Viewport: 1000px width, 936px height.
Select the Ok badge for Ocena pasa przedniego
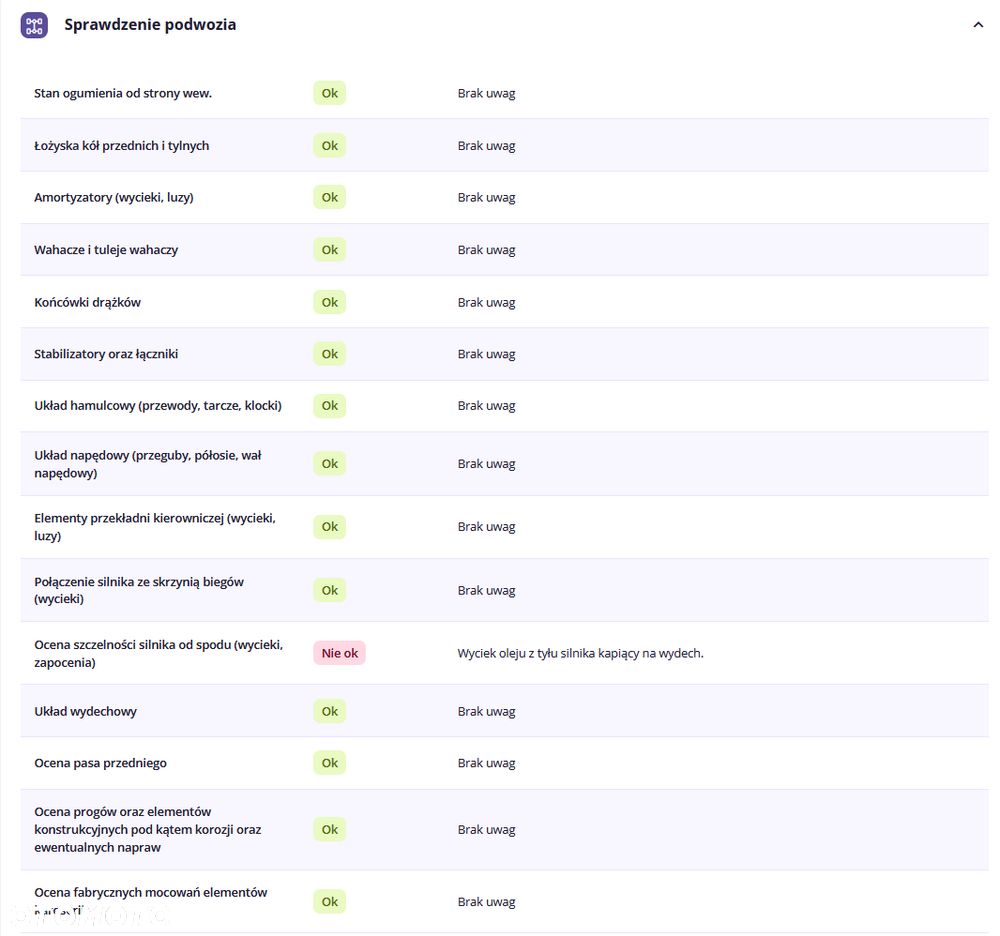pyautogui.click(x=330, y=763)
